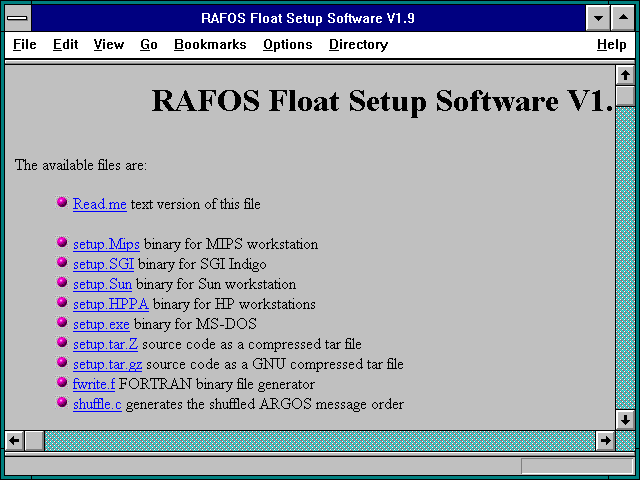
Task: Click the text 'The available files are:'
Action: tap(81, 165)
